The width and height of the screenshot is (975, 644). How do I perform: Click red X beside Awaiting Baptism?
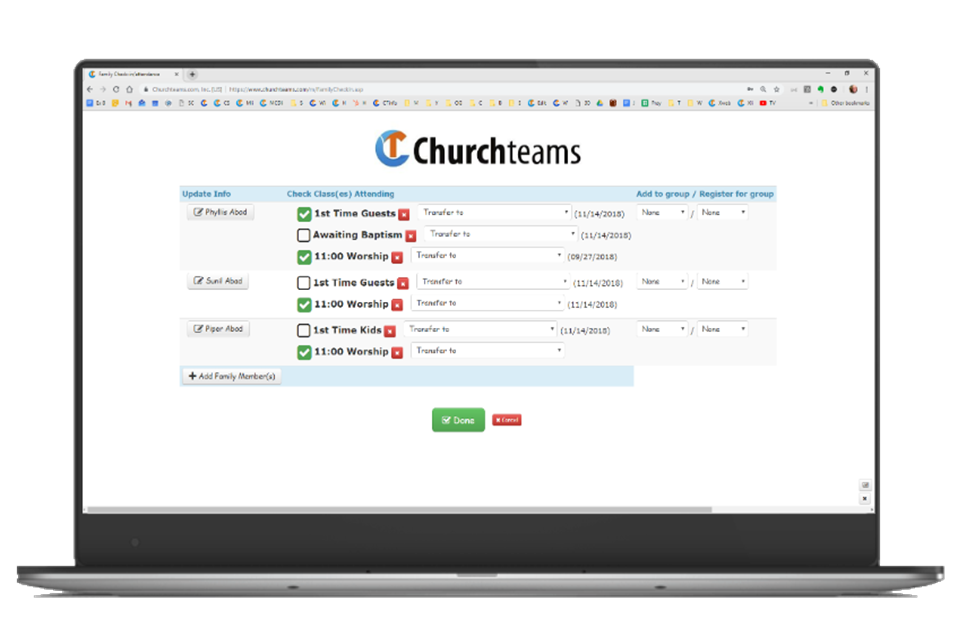point(411,236)
